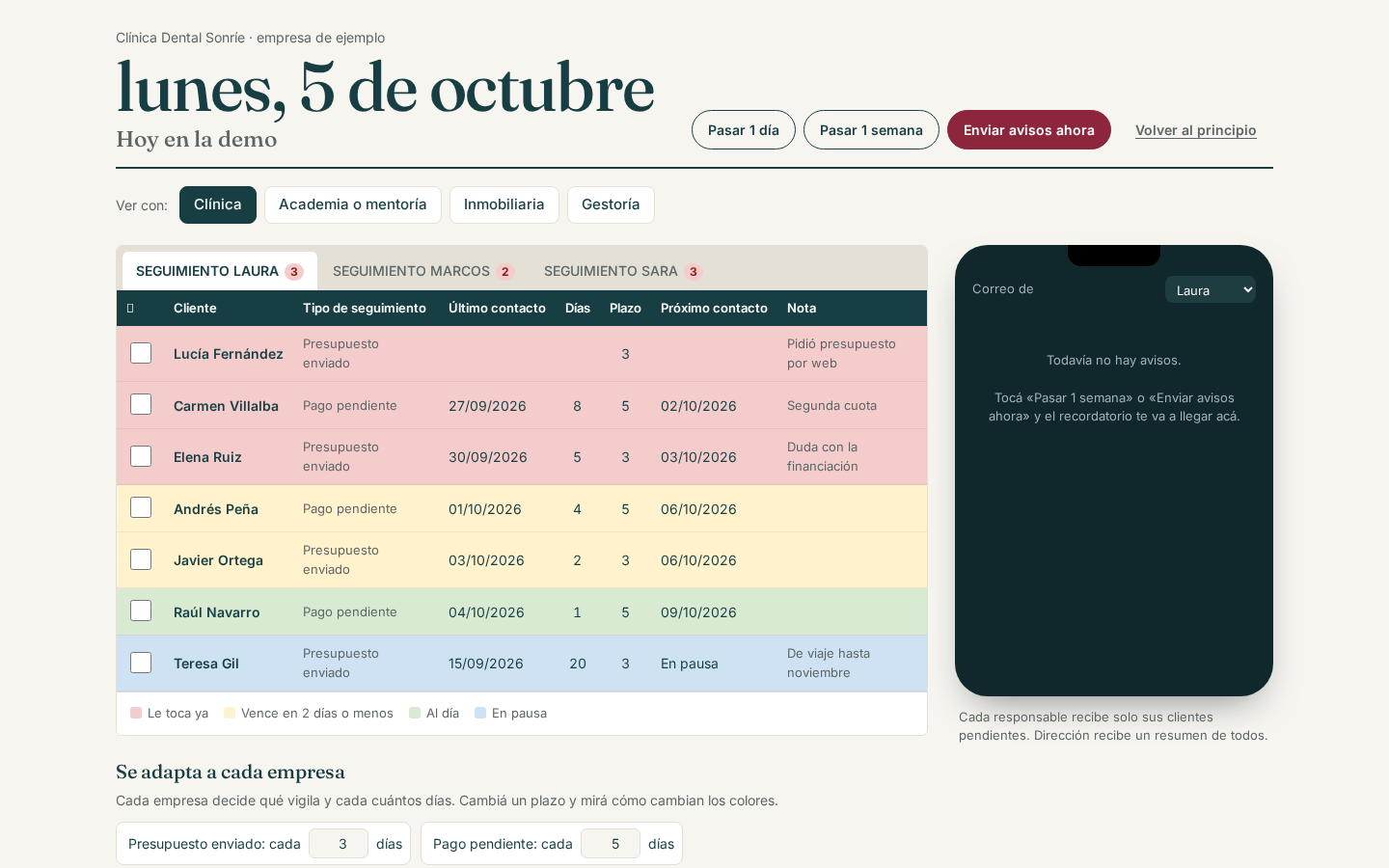
Task: Follow the Volver al principio link
Action: 1196,130
